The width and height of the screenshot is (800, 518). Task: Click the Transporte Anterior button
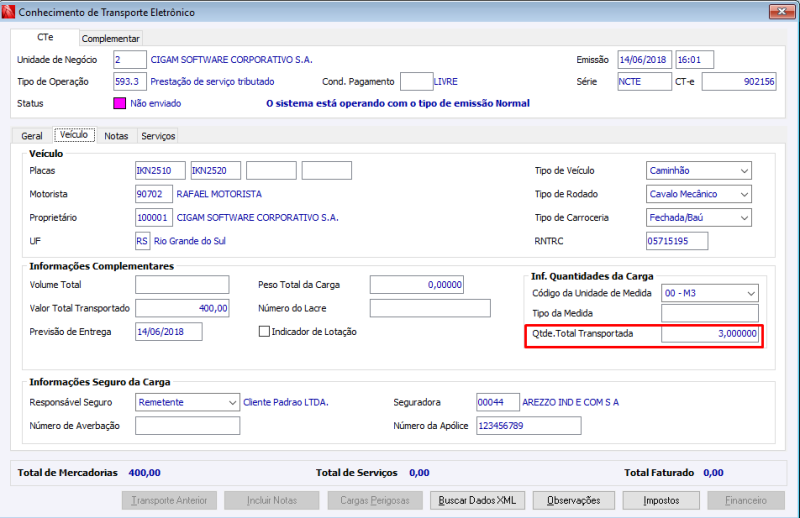click(169, 501)
